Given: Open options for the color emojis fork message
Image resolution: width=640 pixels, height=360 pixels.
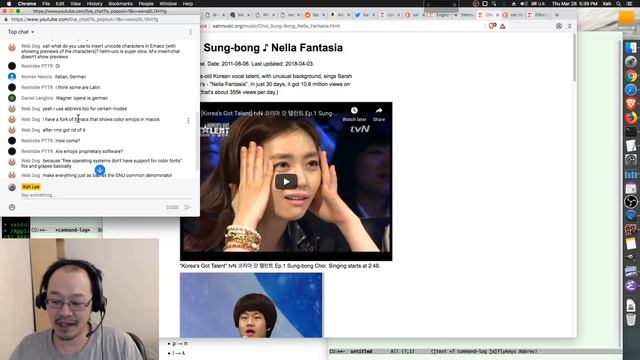Looking at the screenshot, I should click(188, 120).
